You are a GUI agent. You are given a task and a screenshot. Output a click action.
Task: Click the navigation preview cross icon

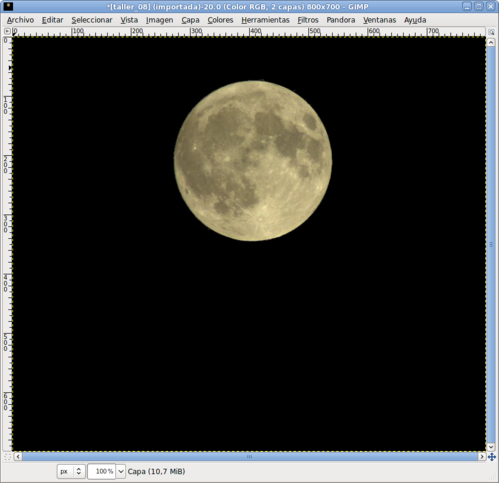[492, 457]
